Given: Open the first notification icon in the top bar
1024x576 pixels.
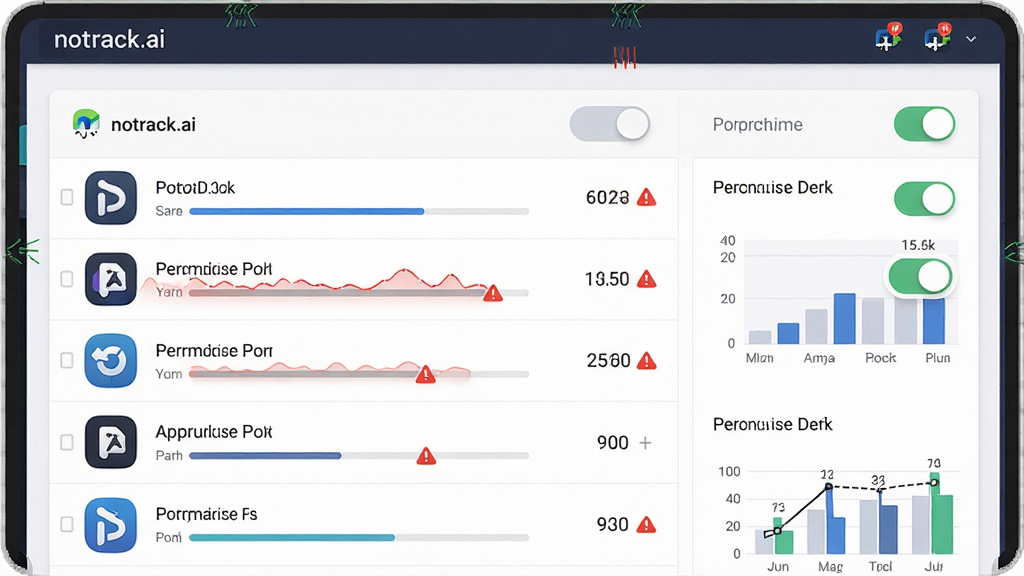Looking at the screenshot, I should coord(888,38).
